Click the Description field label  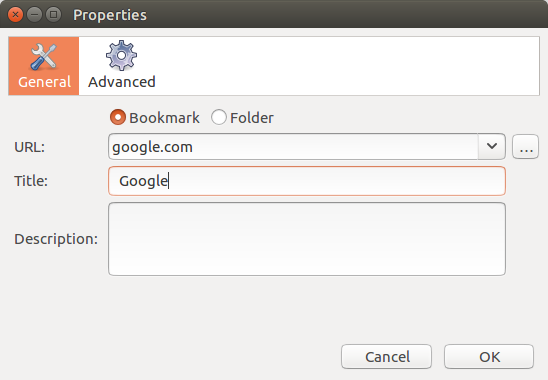pos(56,239)
